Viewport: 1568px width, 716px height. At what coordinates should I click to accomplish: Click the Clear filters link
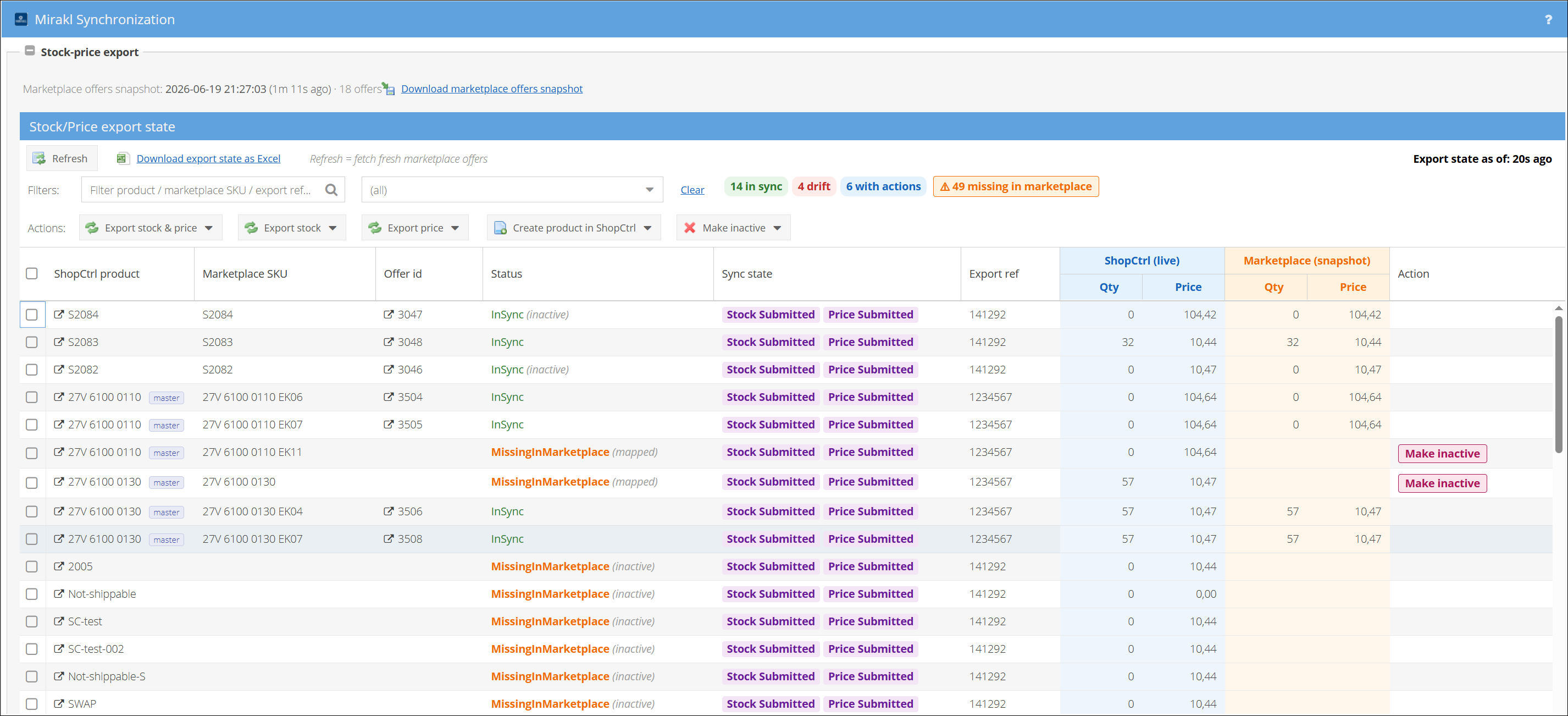tap(692, 190)
